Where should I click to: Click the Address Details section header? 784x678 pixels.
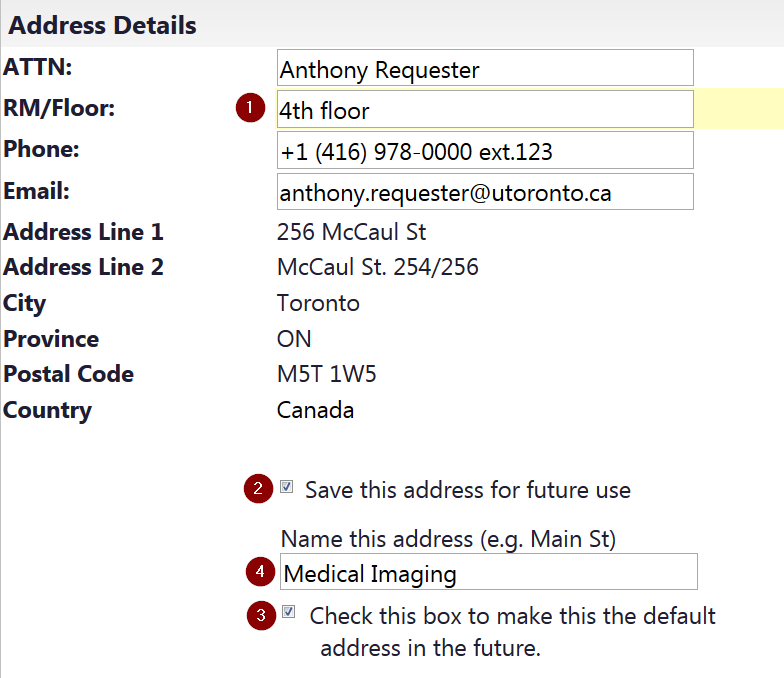click(x=103, y=25)
